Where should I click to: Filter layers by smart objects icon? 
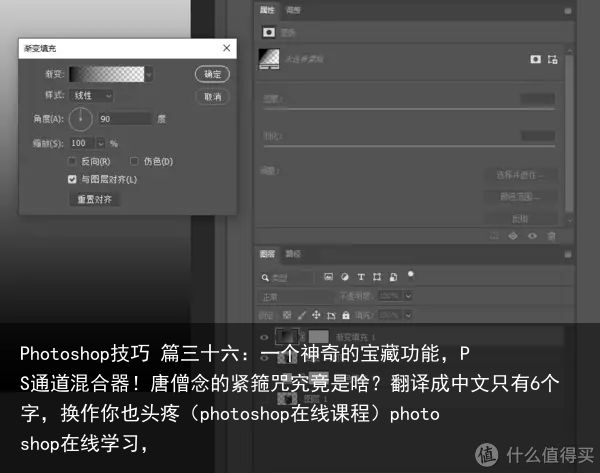click(x=393, y=277)
